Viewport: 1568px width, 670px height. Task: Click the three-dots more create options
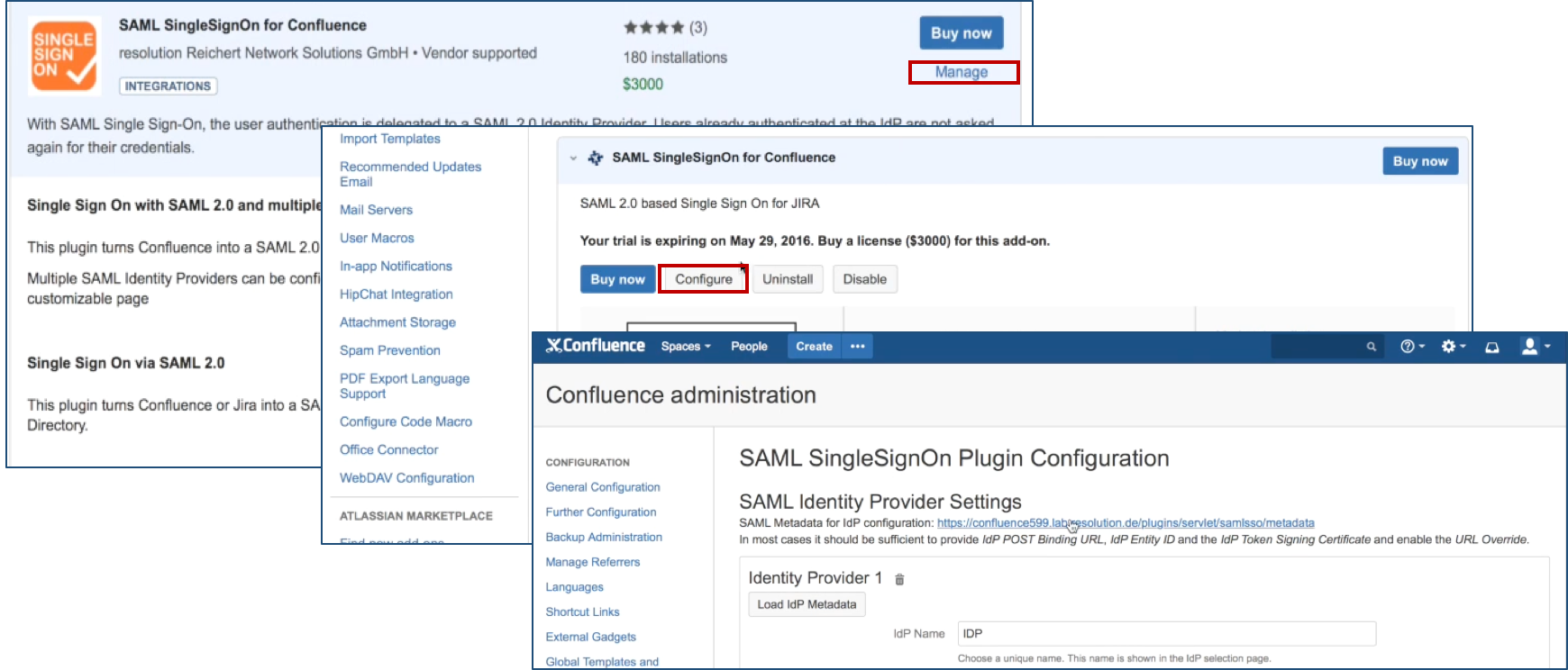tap(857, 346)
